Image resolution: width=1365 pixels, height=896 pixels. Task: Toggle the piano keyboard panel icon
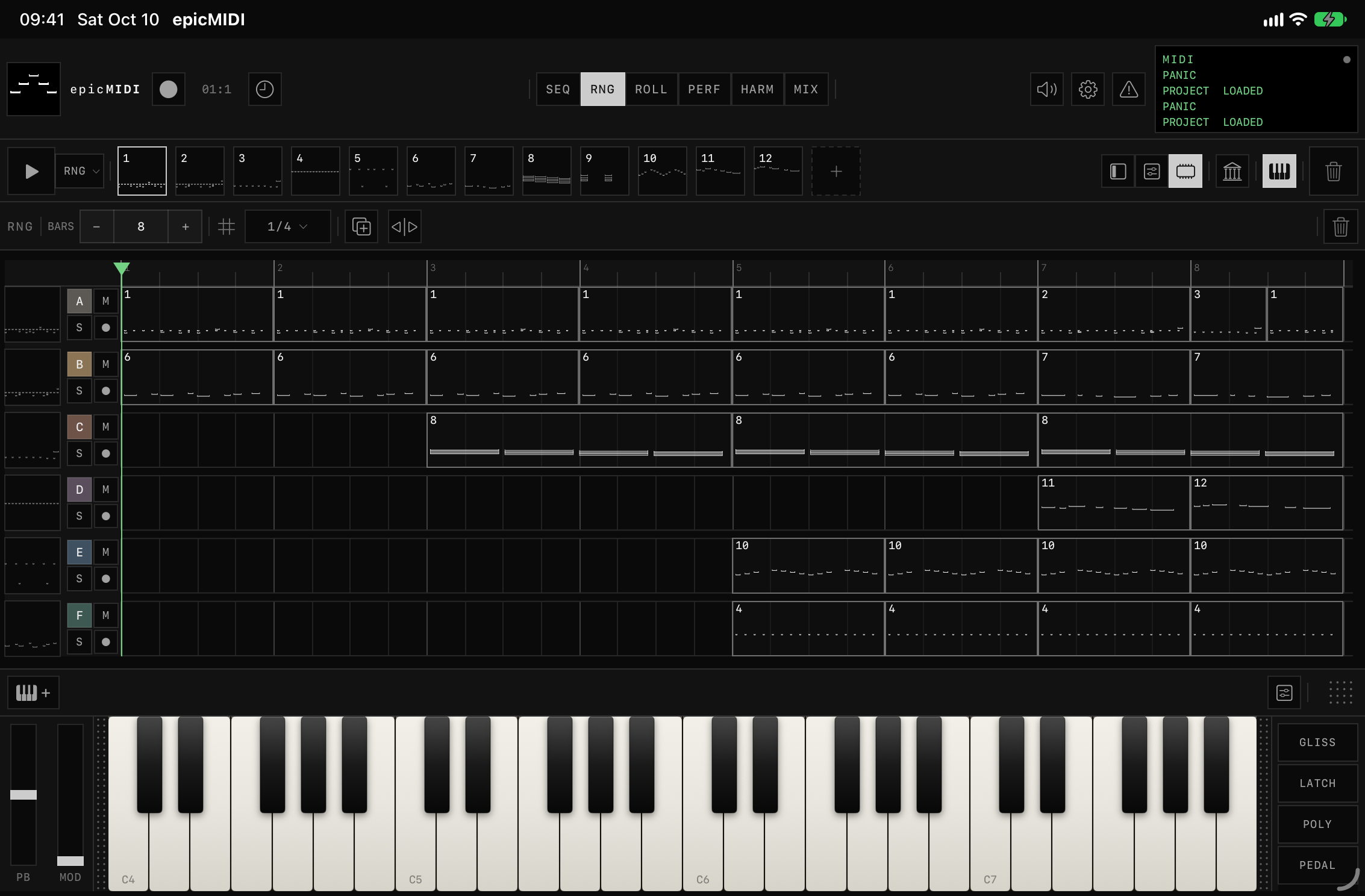pyautogui.click(x=1279, y=171)
